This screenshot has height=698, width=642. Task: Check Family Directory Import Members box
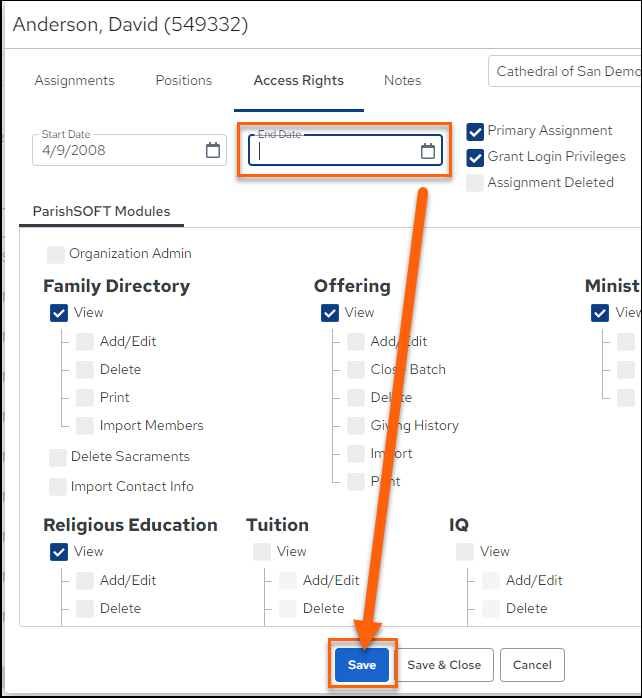click(85, 426)
